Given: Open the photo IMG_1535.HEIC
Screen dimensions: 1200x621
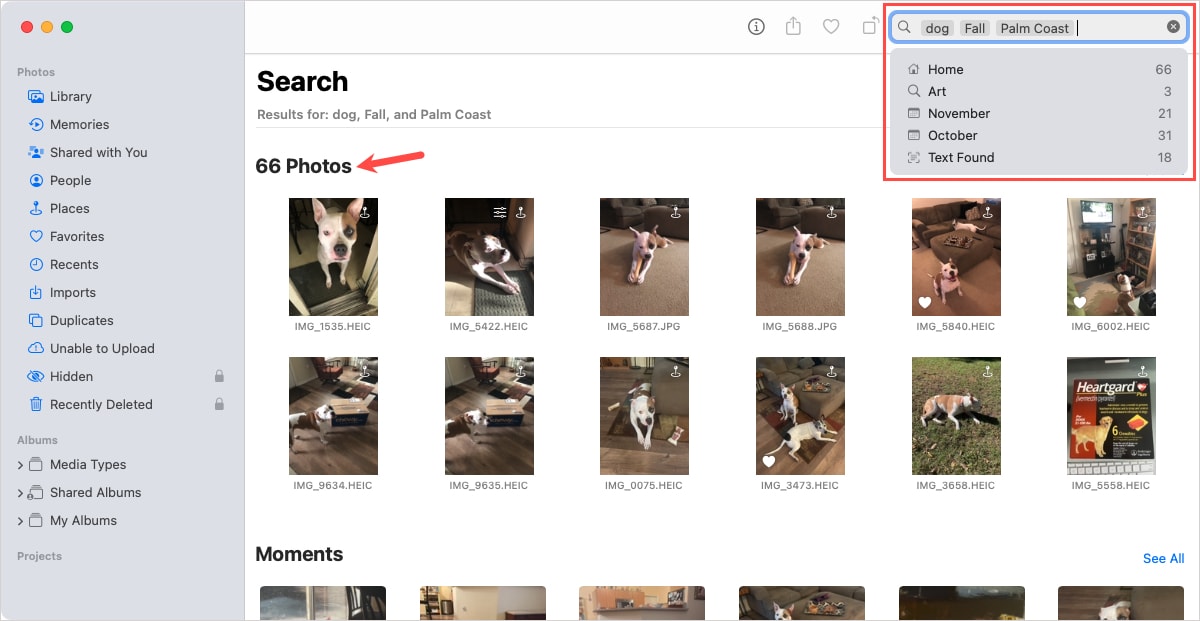Looking at the screenshot, I should [333, 256].
